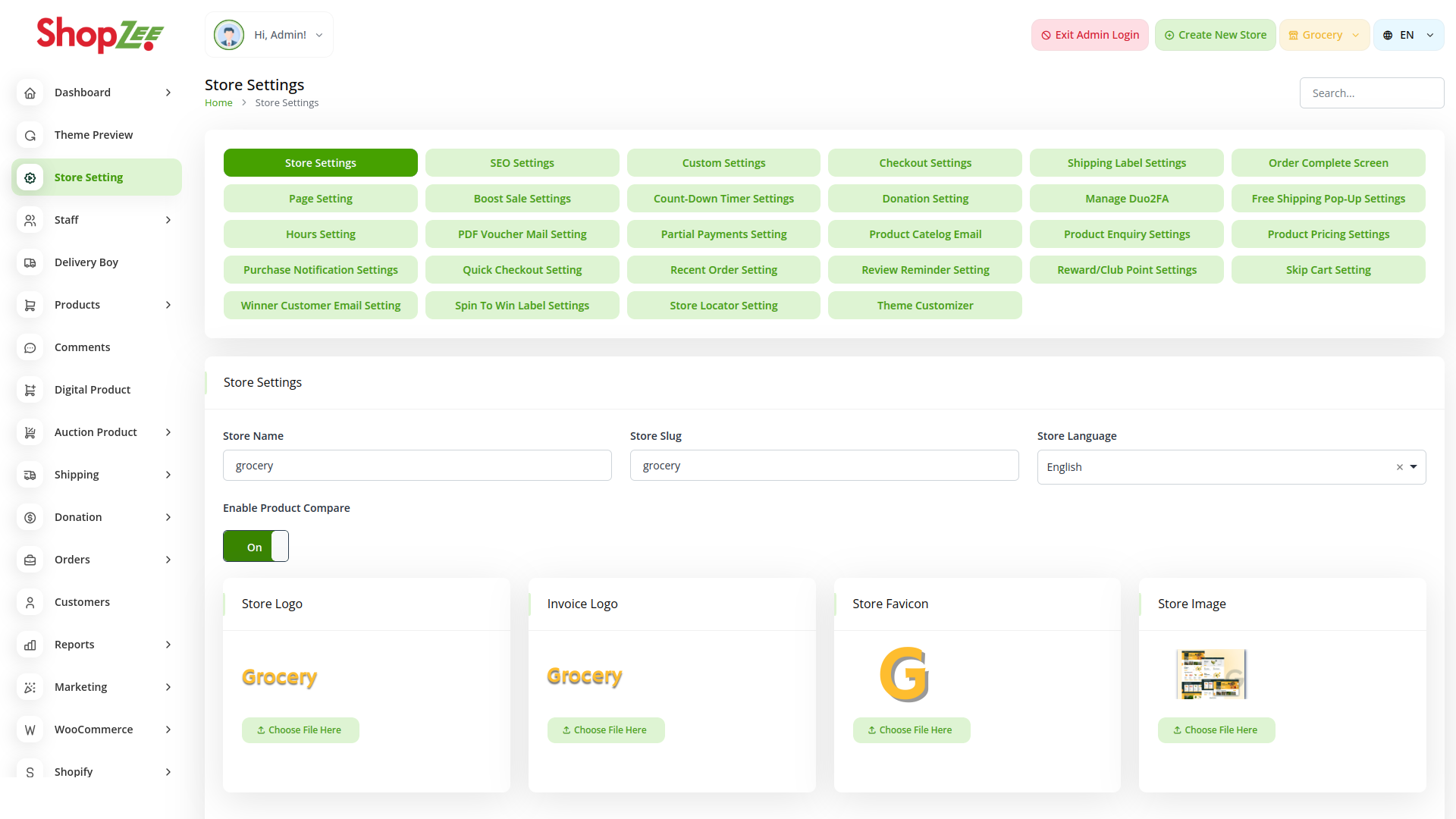Clear the Store Language selection with X

tap(1399, 467)
